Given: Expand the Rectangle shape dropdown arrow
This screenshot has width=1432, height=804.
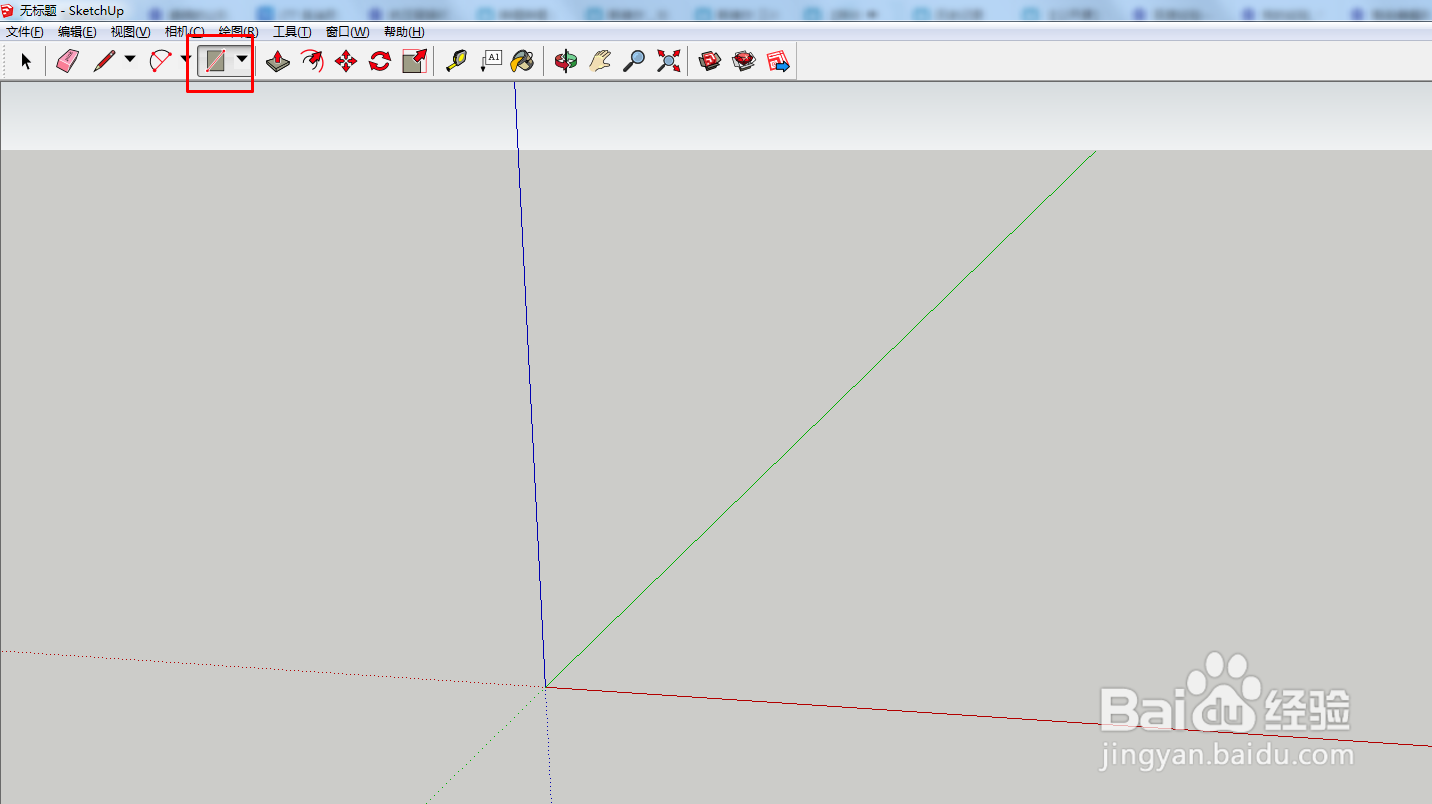Looking at the screenshot, I should tap(241, 60).
